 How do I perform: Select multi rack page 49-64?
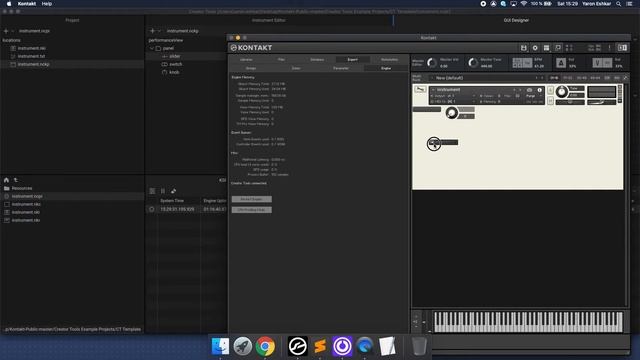point(596,78)
